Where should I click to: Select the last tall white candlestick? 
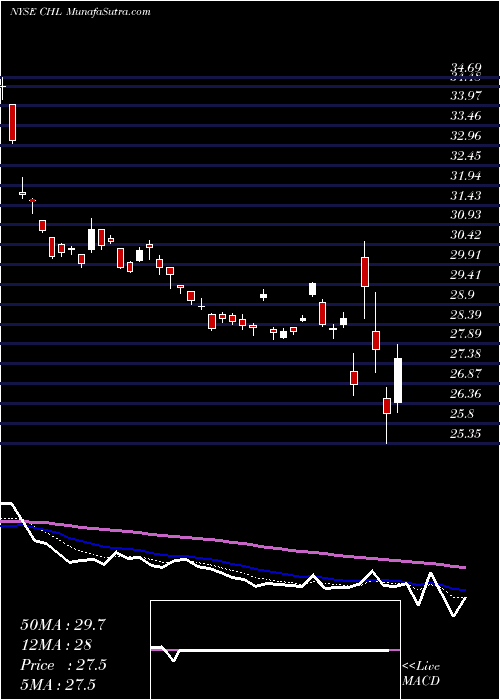pyautogui.click(x=397, y=380)
